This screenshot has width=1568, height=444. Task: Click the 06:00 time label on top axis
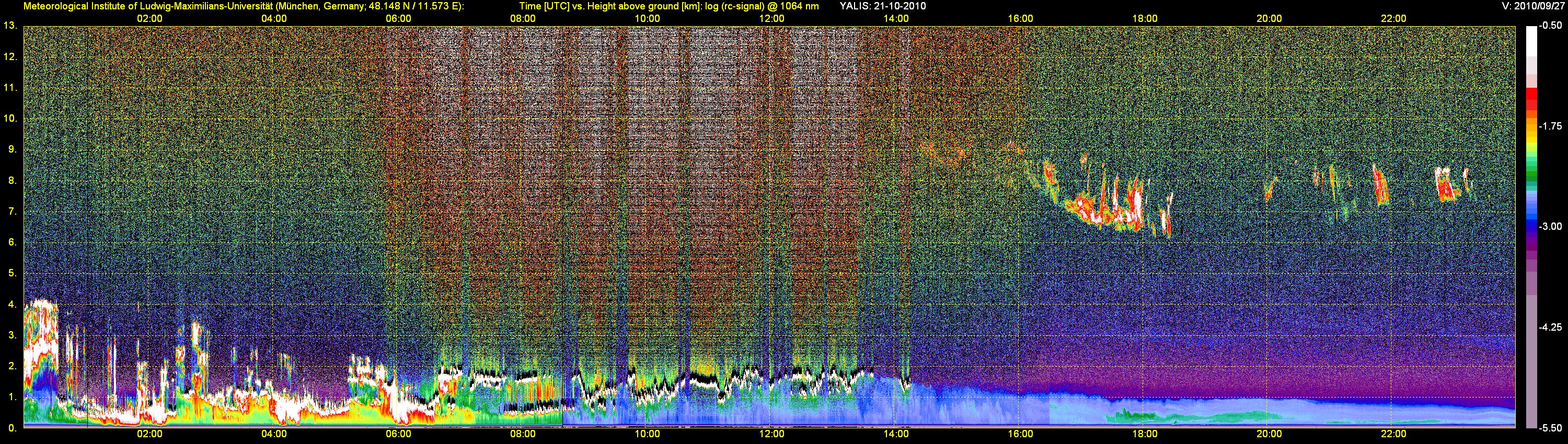[398, 18]
